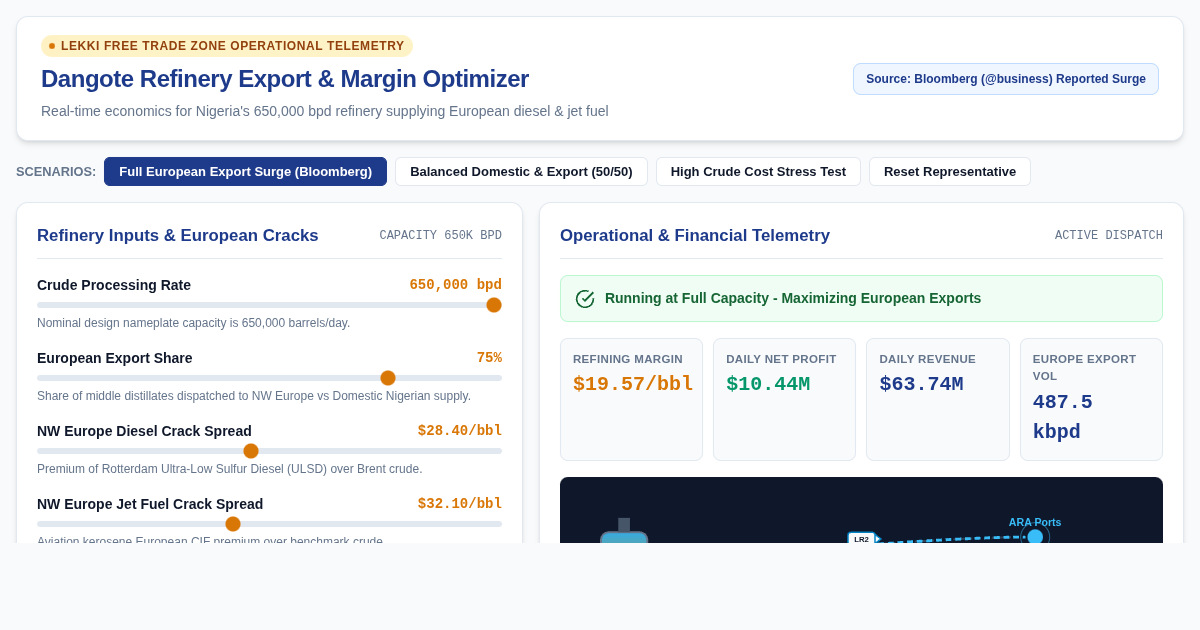Click Reset Representative button
1200x630 pixels.
coord(950,171)
